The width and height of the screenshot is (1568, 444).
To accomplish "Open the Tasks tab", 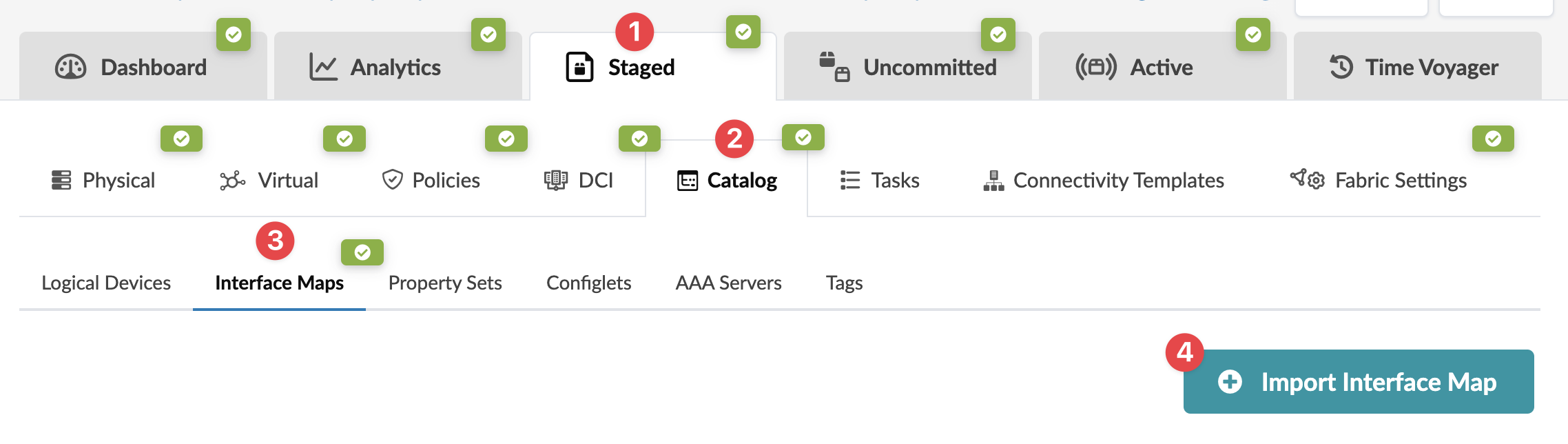I will 880,181.
